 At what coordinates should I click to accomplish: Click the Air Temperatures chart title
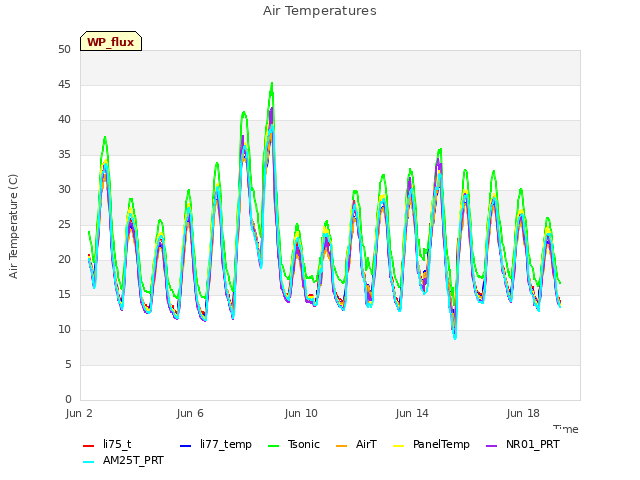pos(320,11)
